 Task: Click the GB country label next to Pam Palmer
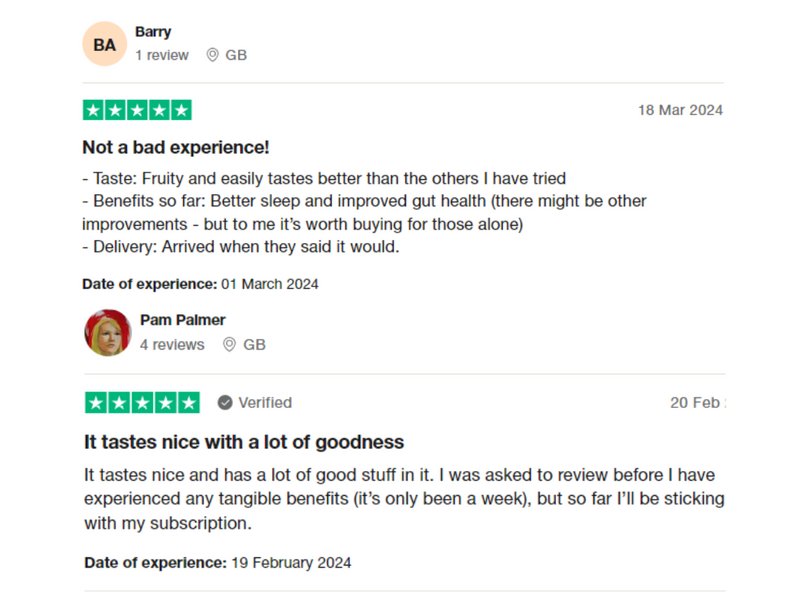coord(254,344)
